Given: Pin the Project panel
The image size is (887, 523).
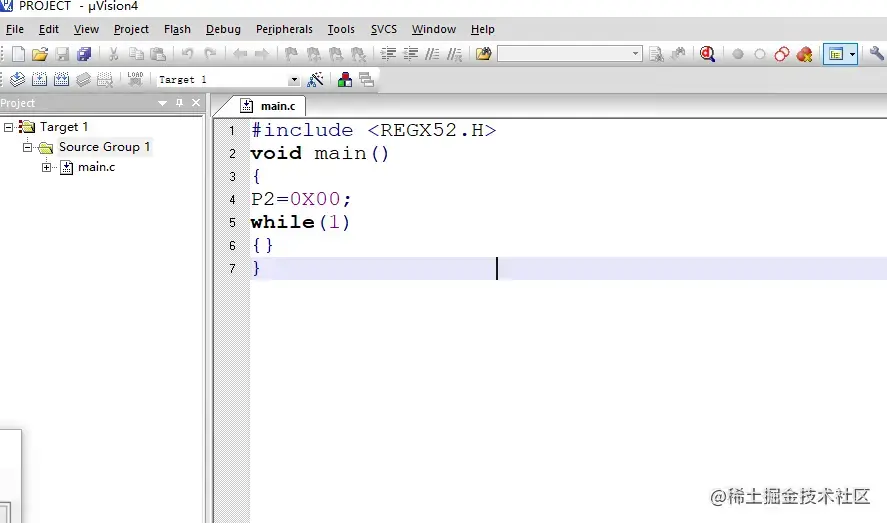Looking at the screenshot, I should click(179, 103).
